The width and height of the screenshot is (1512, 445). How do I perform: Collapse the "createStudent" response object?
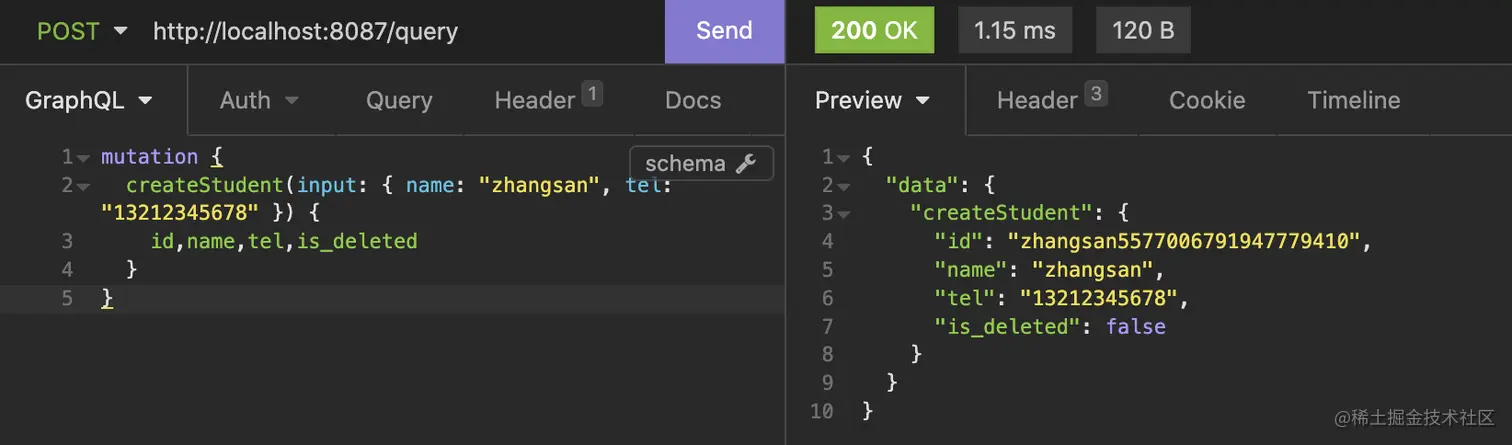844,214
